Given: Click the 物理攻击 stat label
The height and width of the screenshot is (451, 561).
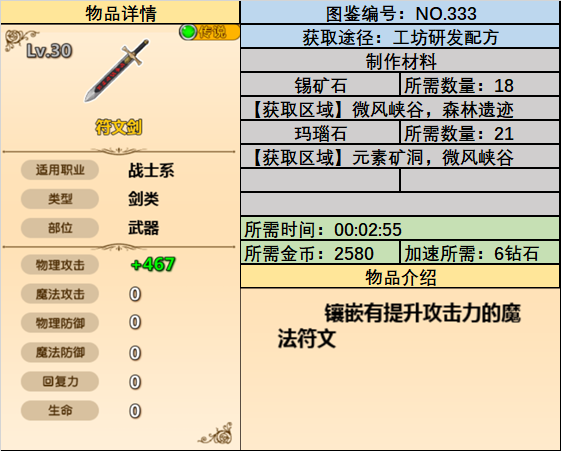Looking at the screenshot, I should click(x=60, y=265).
